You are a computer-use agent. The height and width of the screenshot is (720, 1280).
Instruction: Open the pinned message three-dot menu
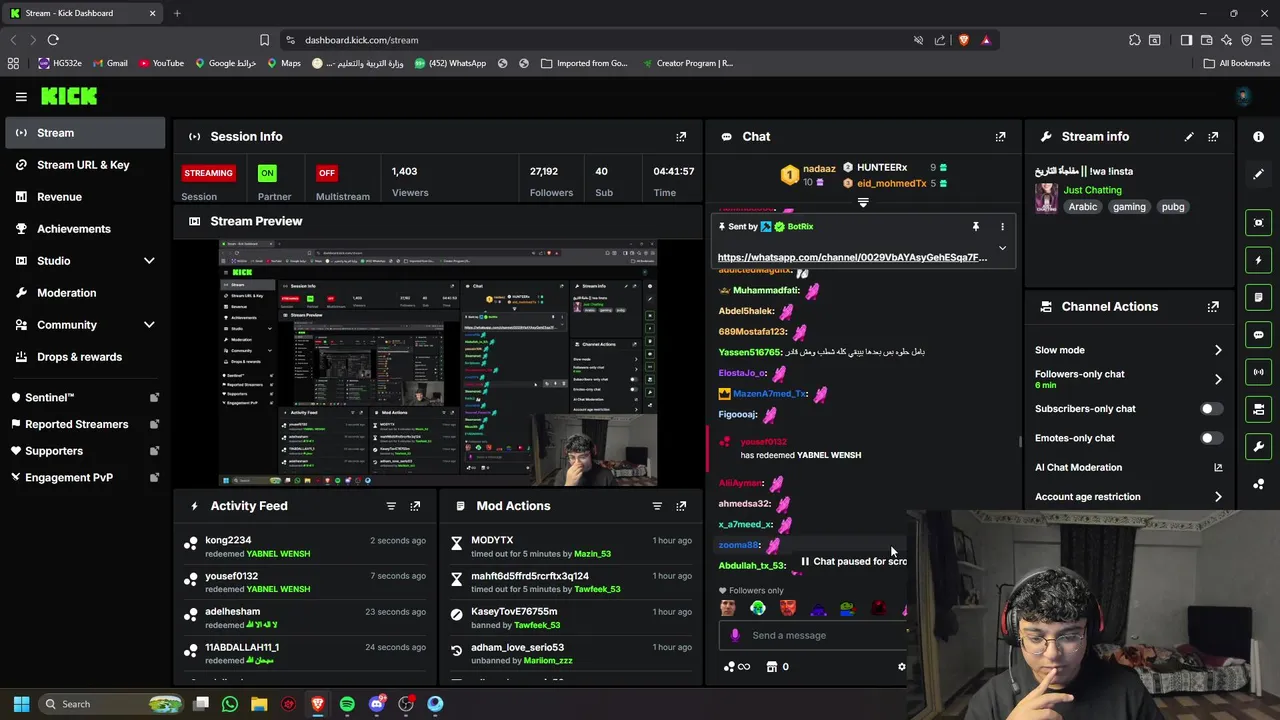1002,227
